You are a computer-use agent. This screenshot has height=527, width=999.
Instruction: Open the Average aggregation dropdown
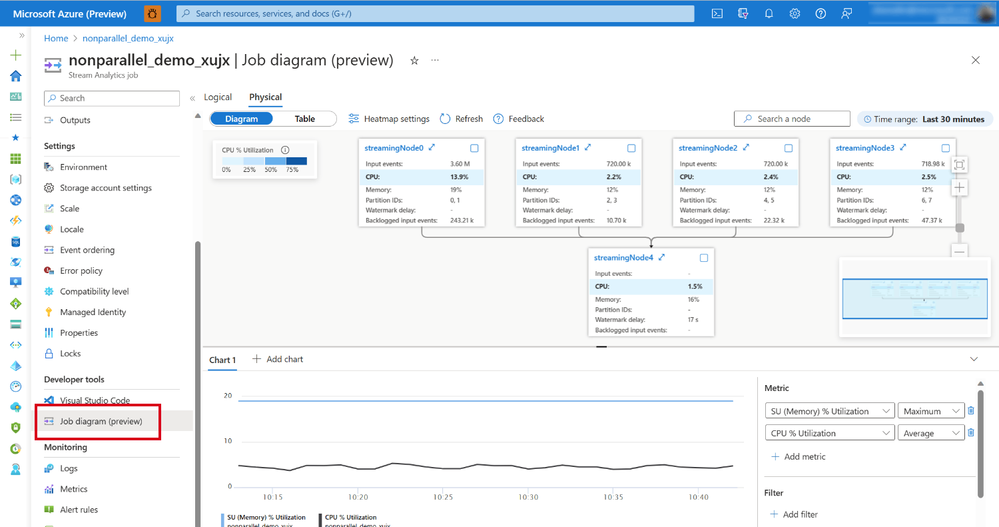pos(931,433)
